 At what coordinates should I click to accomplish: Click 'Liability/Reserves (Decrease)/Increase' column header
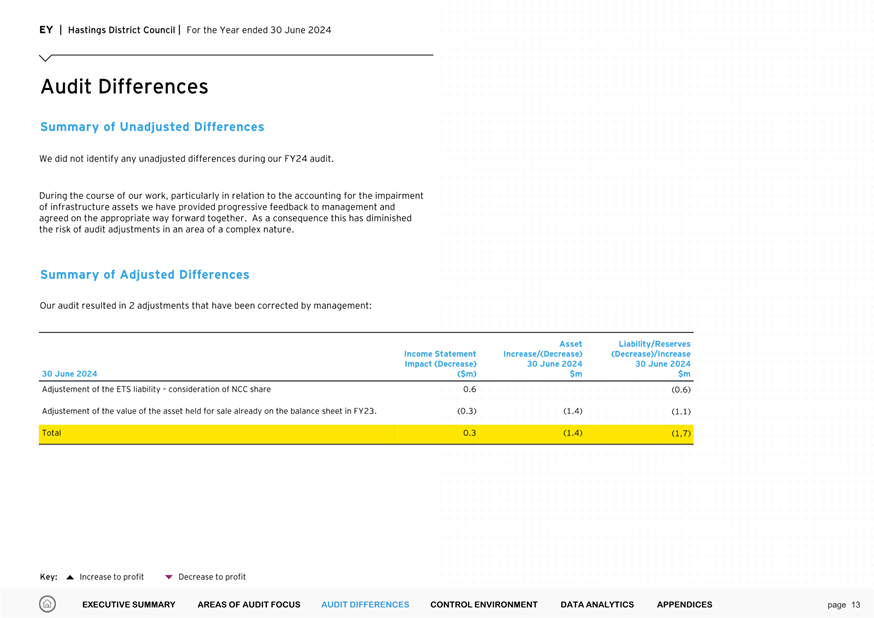coord(650,359)
